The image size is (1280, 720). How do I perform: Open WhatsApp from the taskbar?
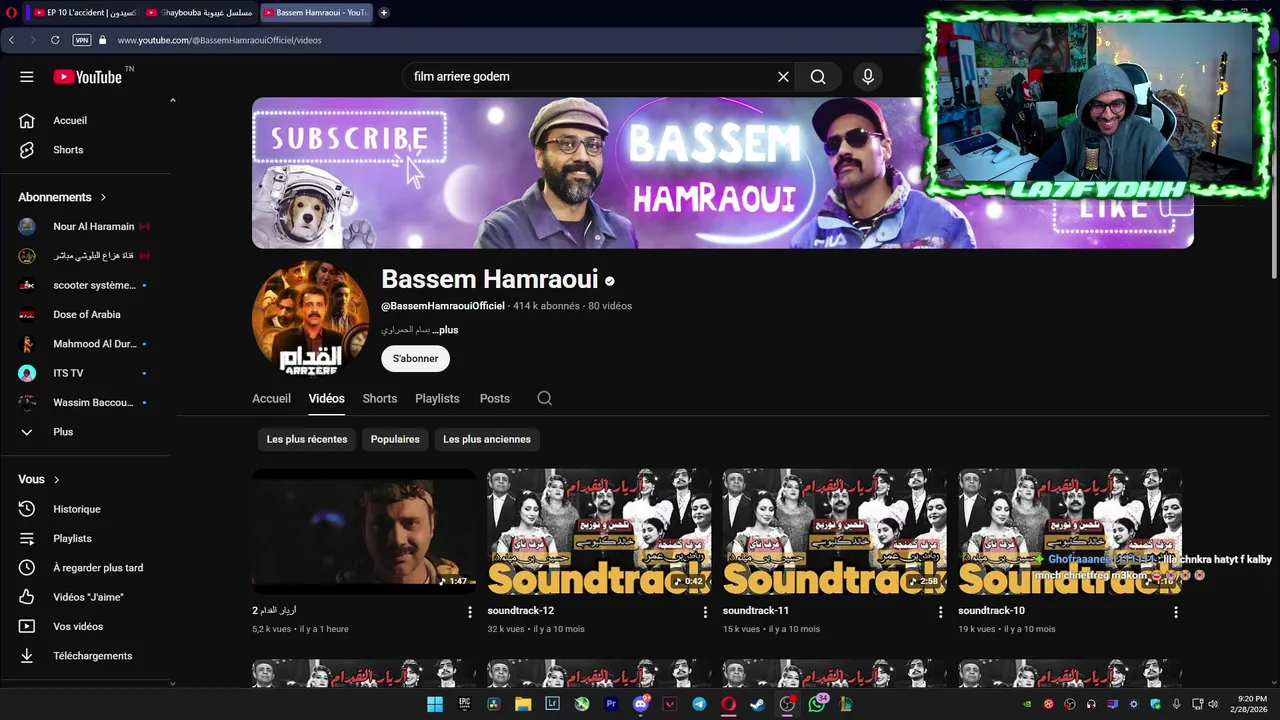[817, 704]
